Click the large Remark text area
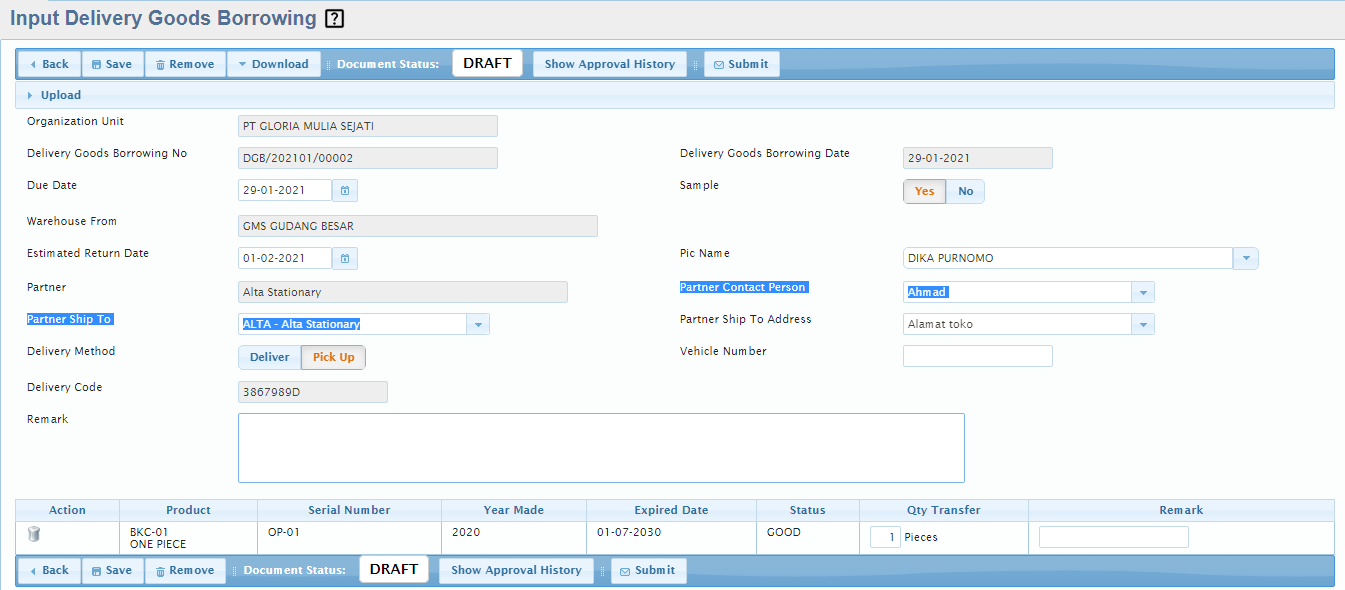This screenshot has width=1345, height=590. (601, 448)
